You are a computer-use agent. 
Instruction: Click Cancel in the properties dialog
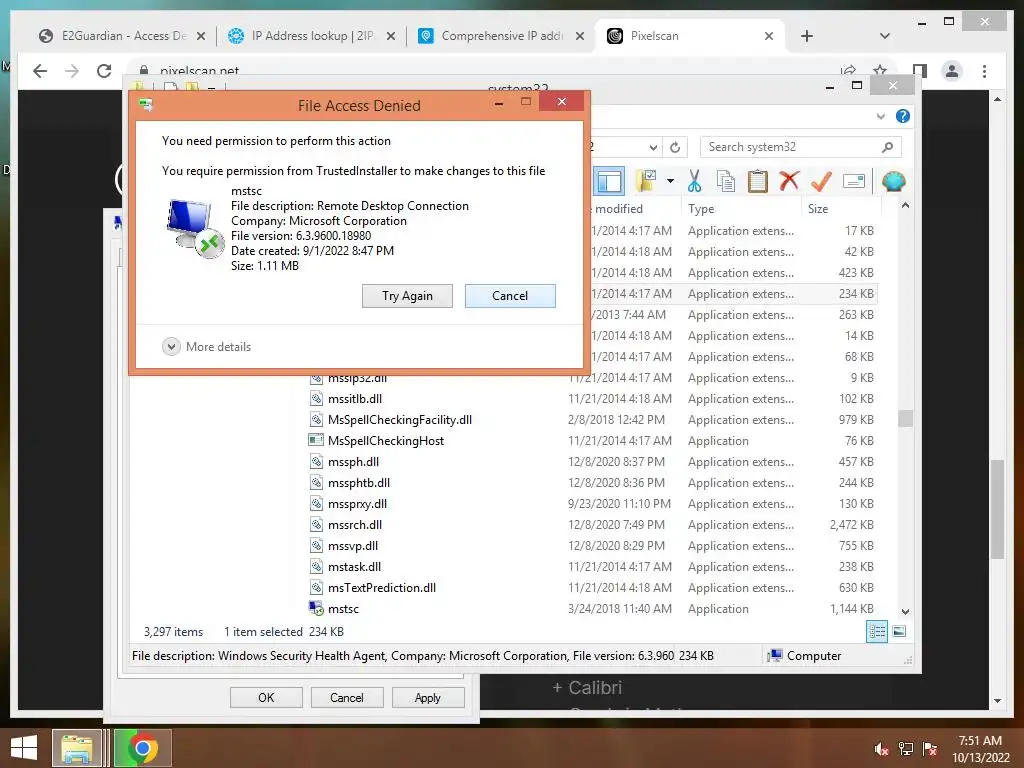coord(347,697)
